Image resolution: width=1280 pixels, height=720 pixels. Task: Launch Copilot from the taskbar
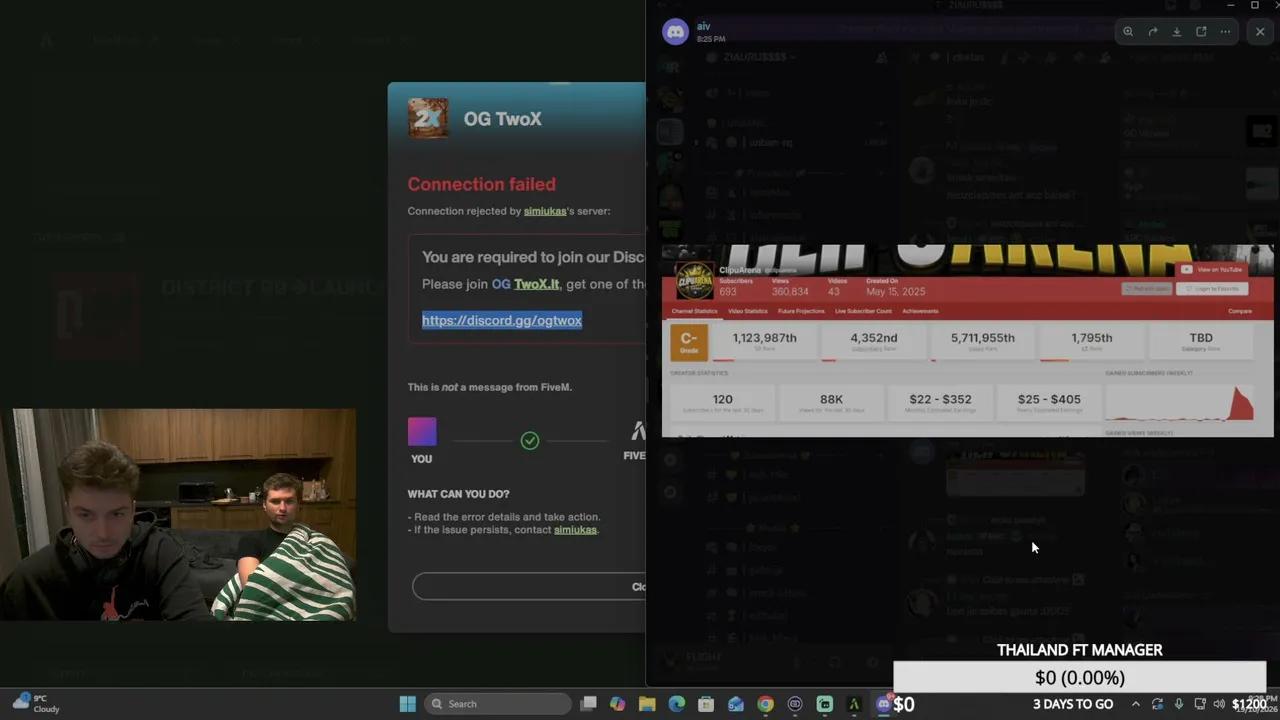point(618,704)
